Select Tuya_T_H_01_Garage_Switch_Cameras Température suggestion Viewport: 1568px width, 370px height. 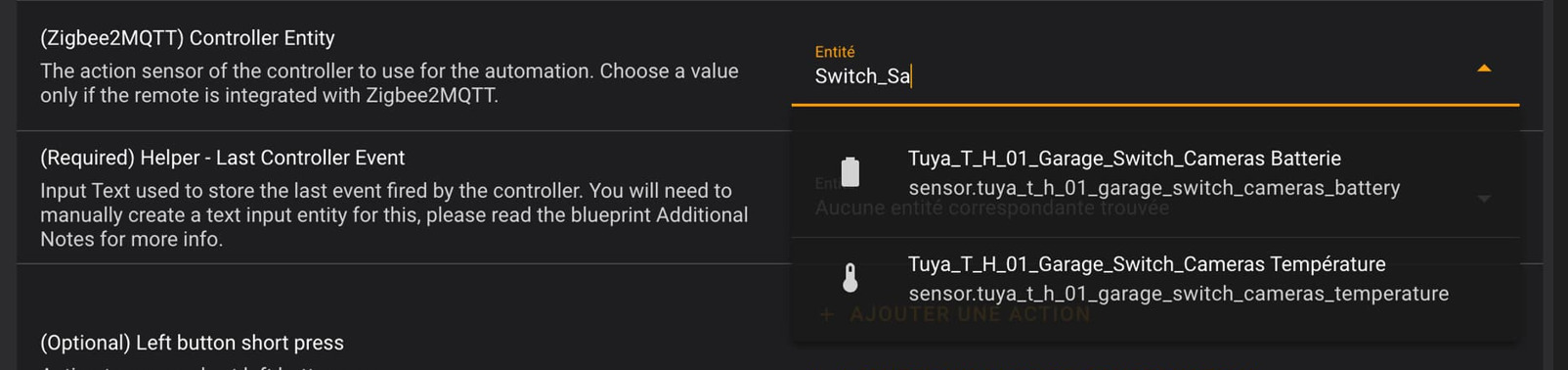point(1154,278)
